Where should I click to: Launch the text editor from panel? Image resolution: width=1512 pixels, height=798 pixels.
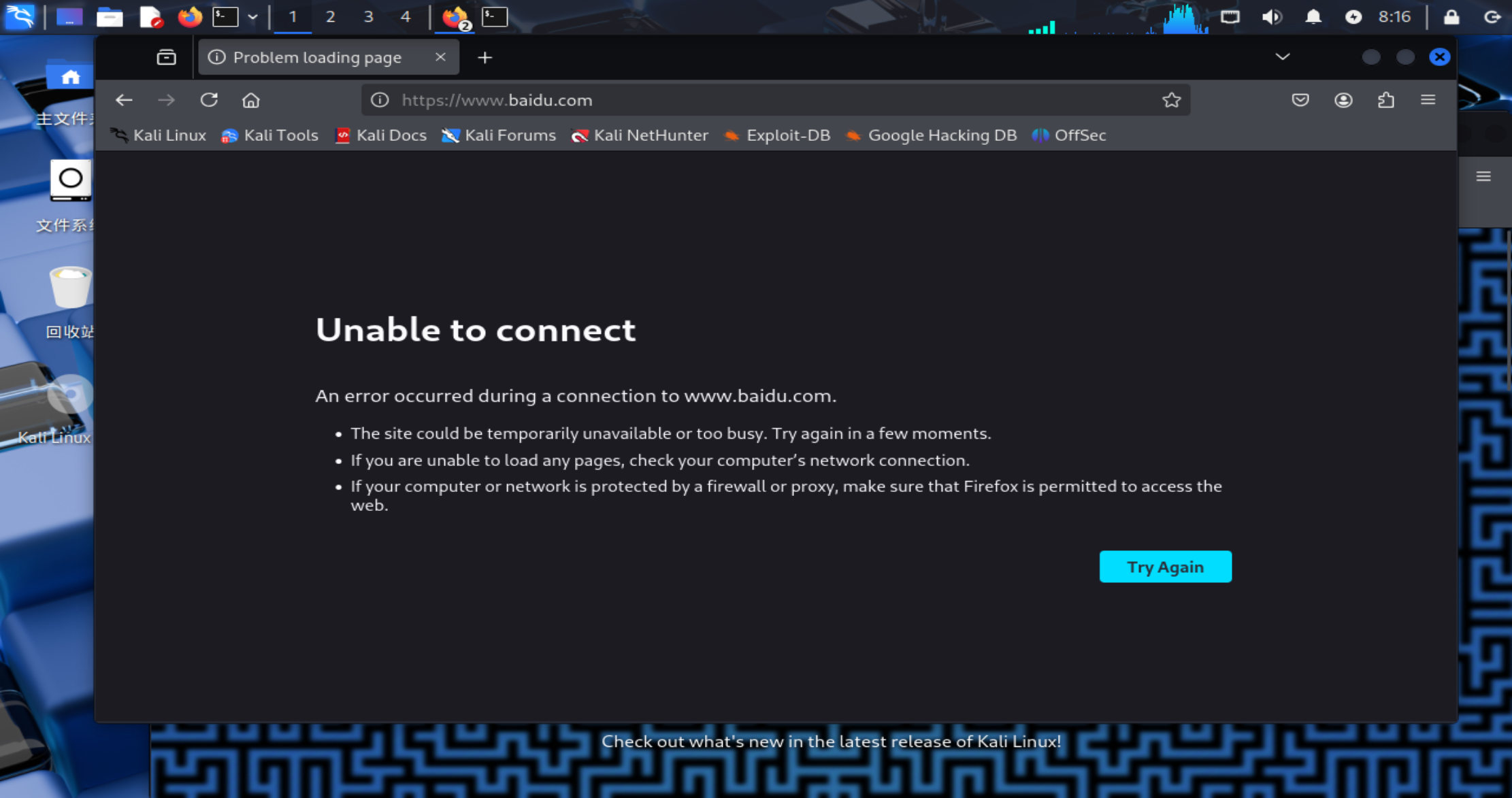click(150, 16)
